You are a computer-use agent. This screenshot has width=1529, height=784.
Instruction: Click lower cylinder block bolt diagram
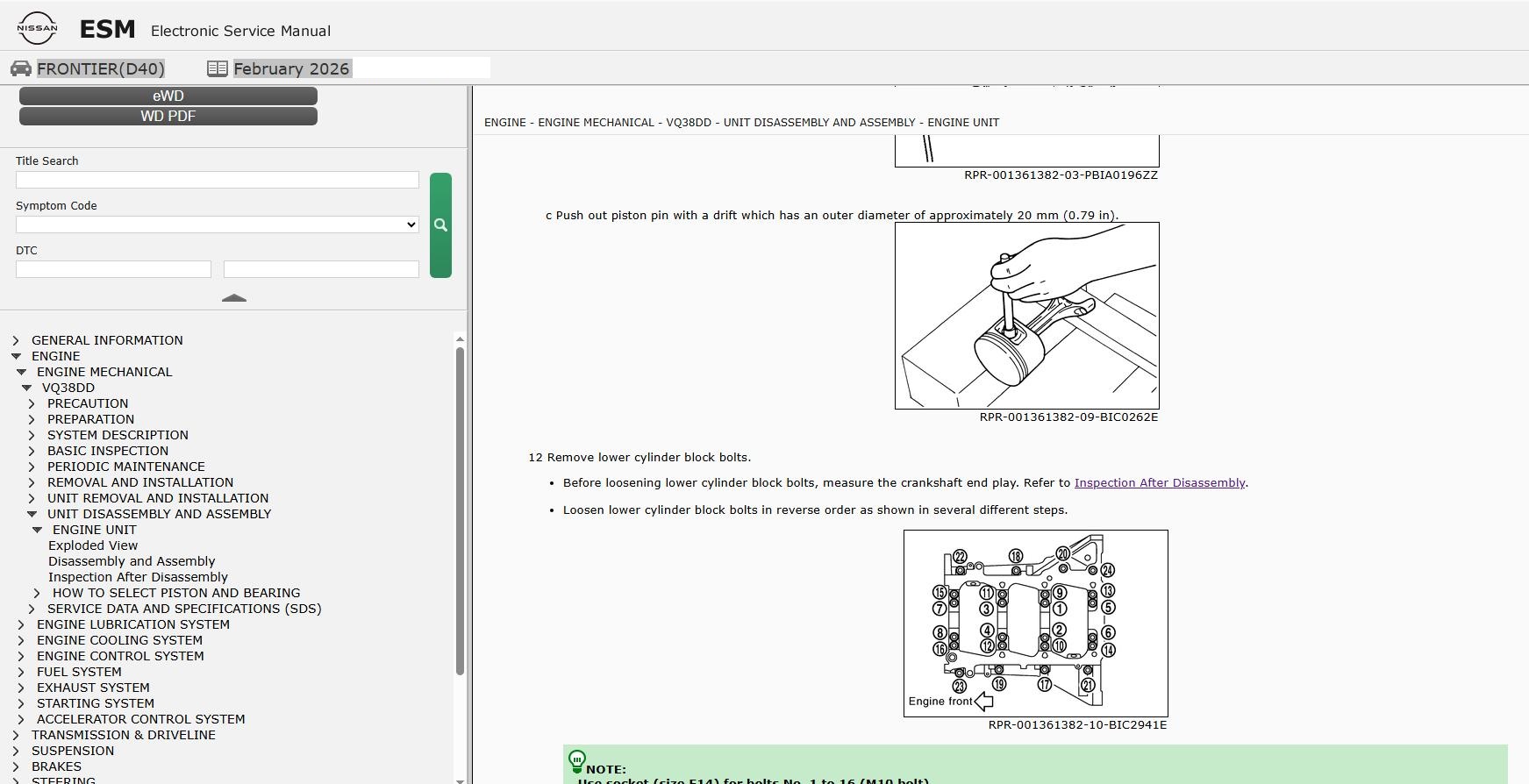[x=1036, y=624]
